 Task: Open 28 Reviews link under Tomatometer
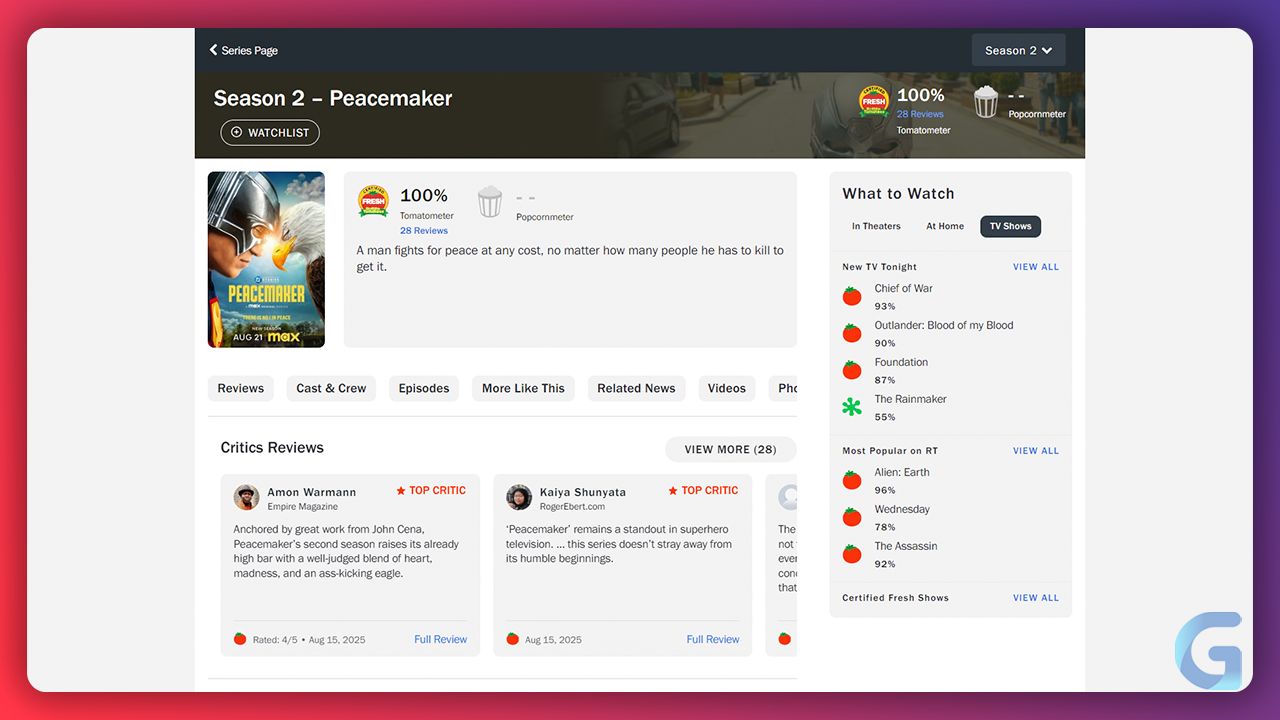point(424,231)
